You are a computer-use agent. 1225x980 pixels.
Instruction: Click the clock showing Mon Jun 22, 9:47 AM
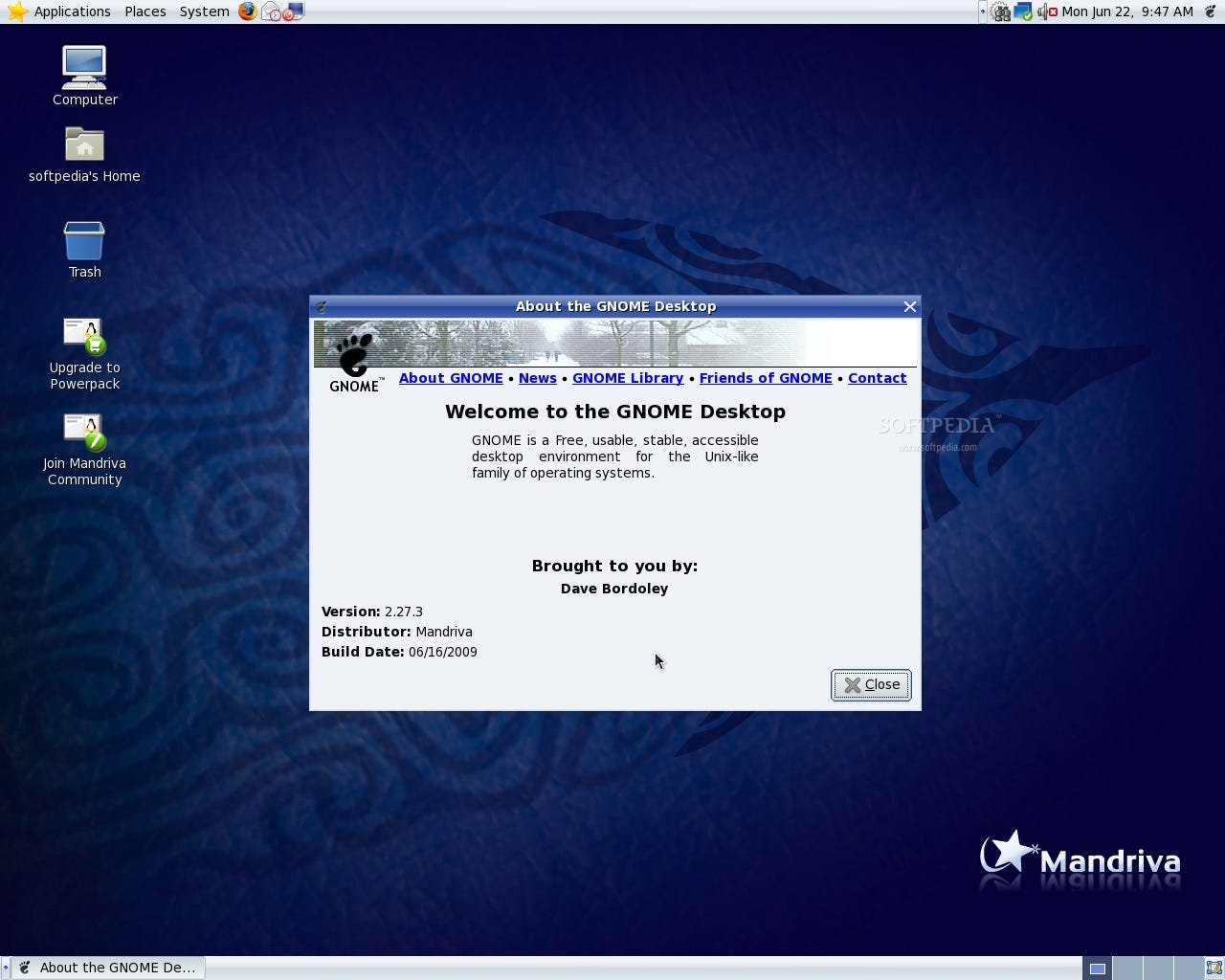[1127, 11]
